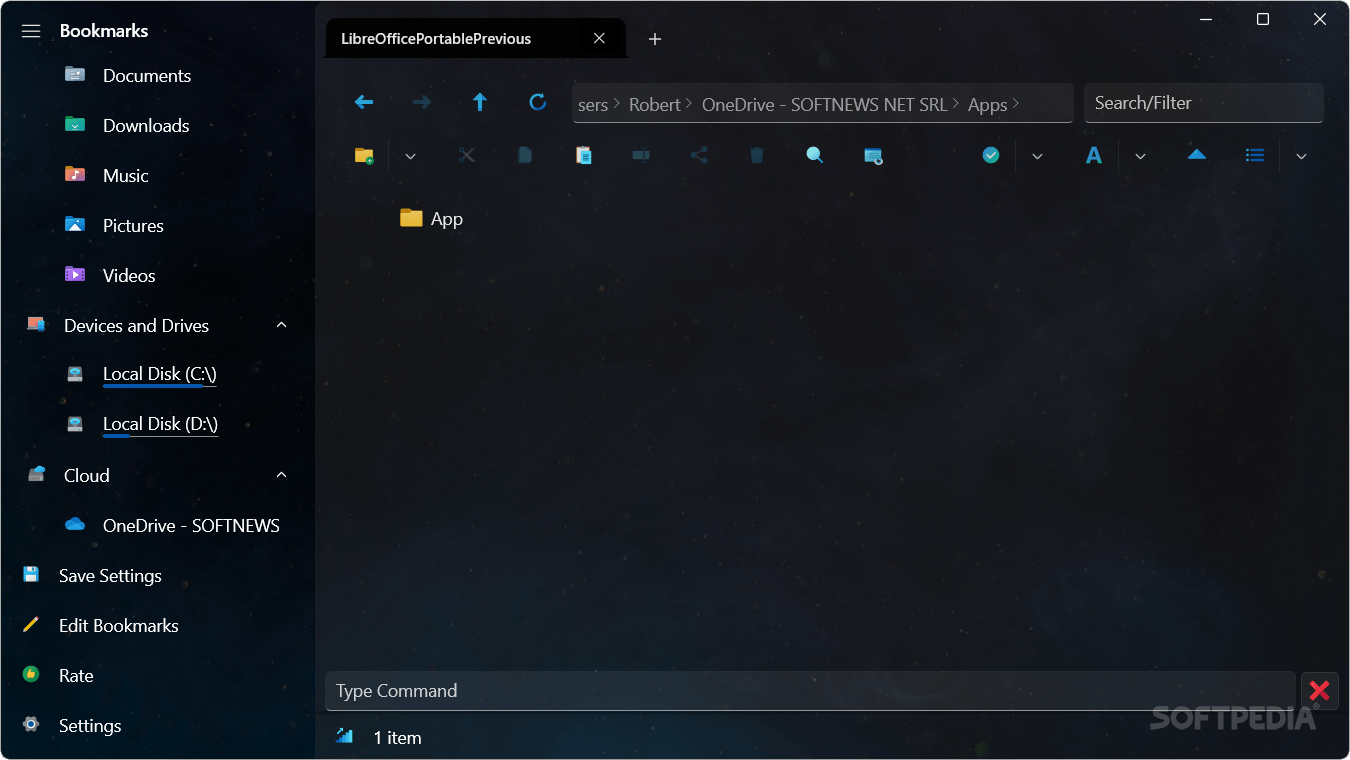Click the Copy icon in the toolbar
1350x760 pixels.
click(525, 155)
